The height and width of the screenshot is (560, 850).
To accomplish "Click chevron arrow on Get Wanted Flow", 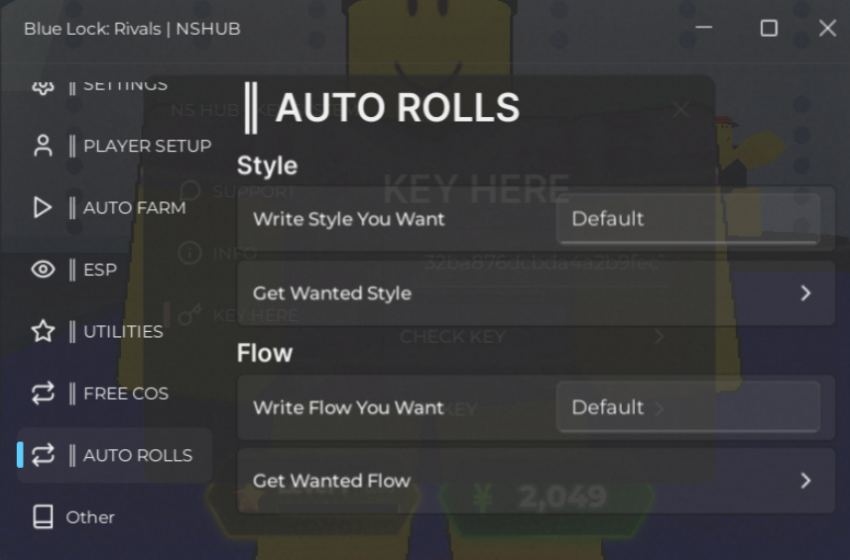I will pyautogui.click(x=806, y=481).
